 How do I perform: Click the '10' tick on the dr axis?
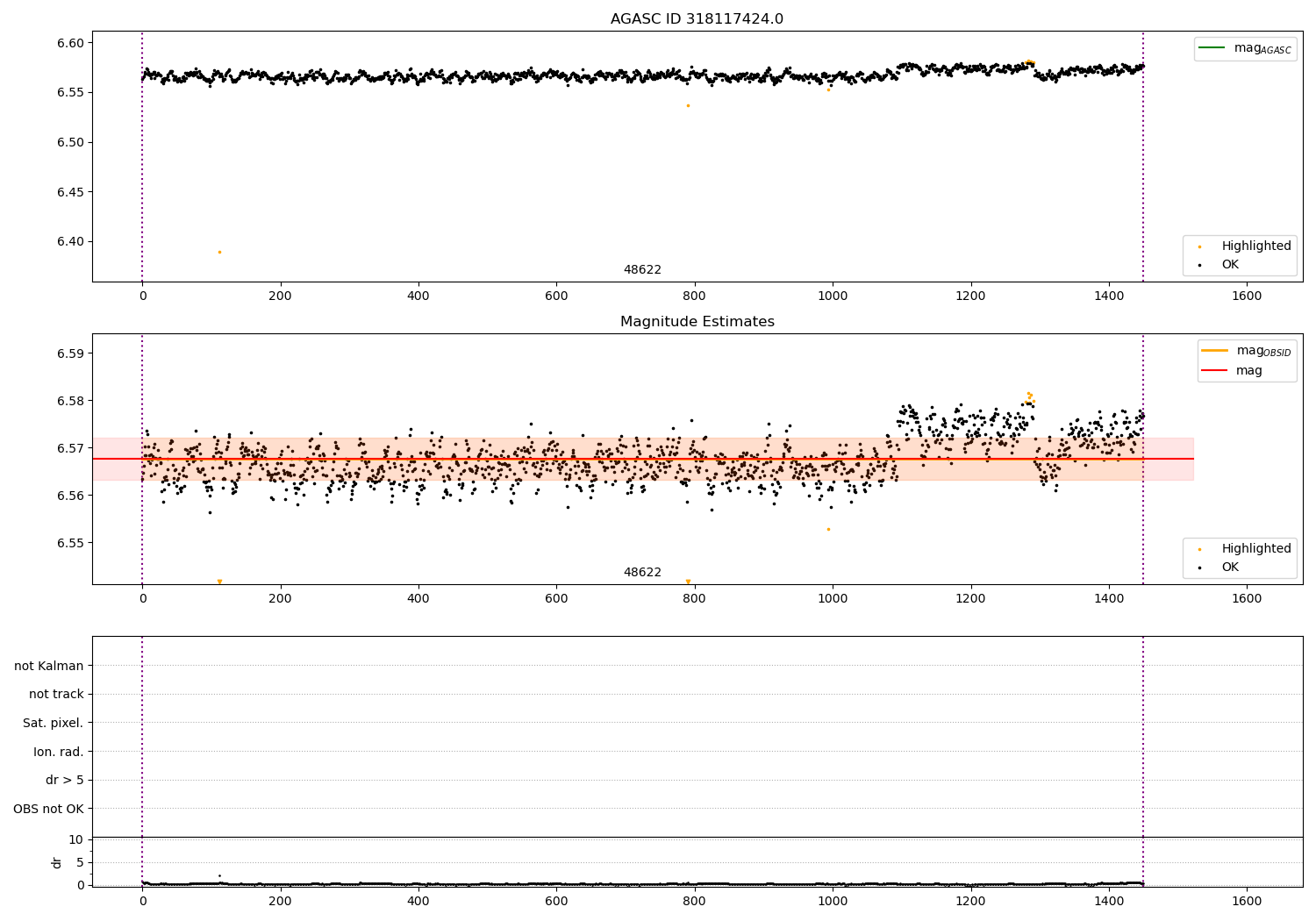tap(76, 840)
